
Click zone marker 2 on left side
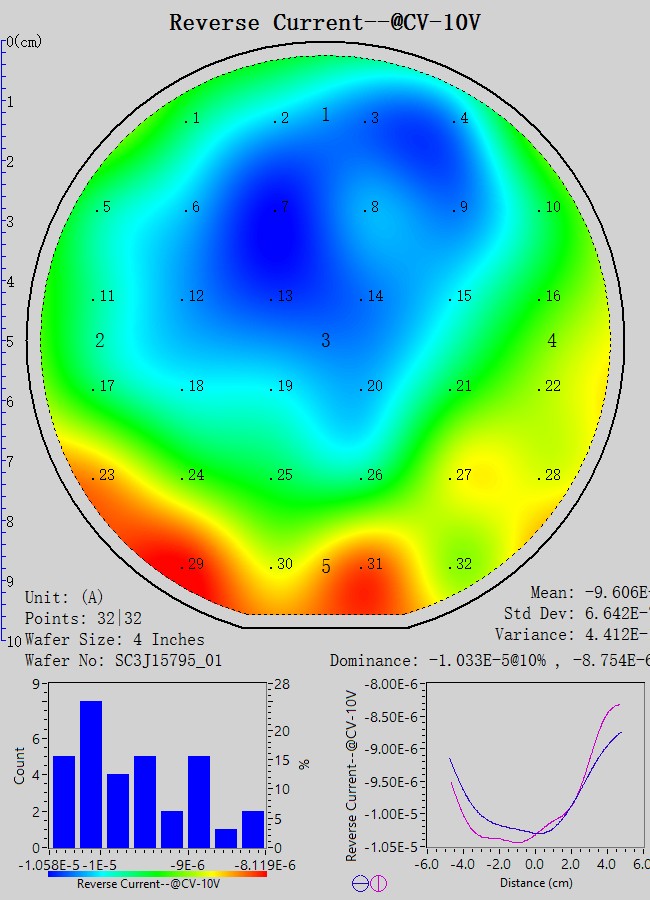100,341
